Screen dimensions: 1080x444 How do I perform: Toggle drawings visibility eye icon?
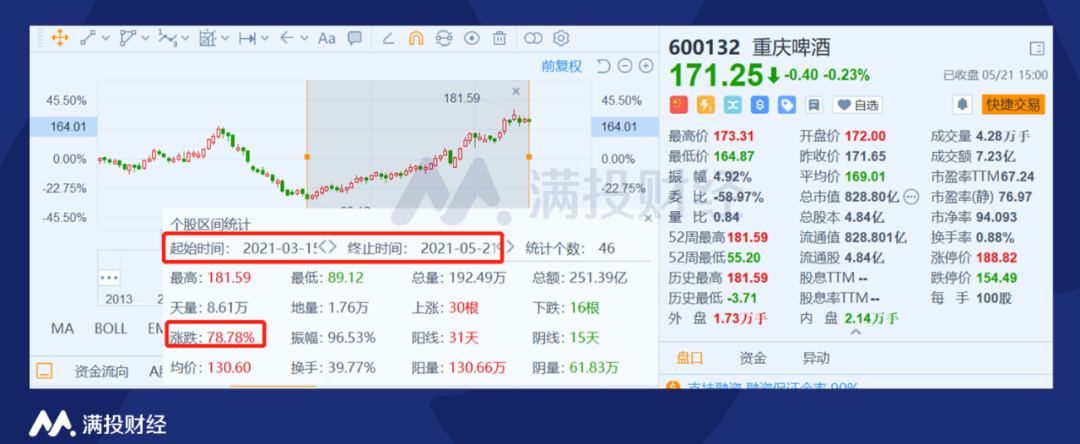click(472, 39)
